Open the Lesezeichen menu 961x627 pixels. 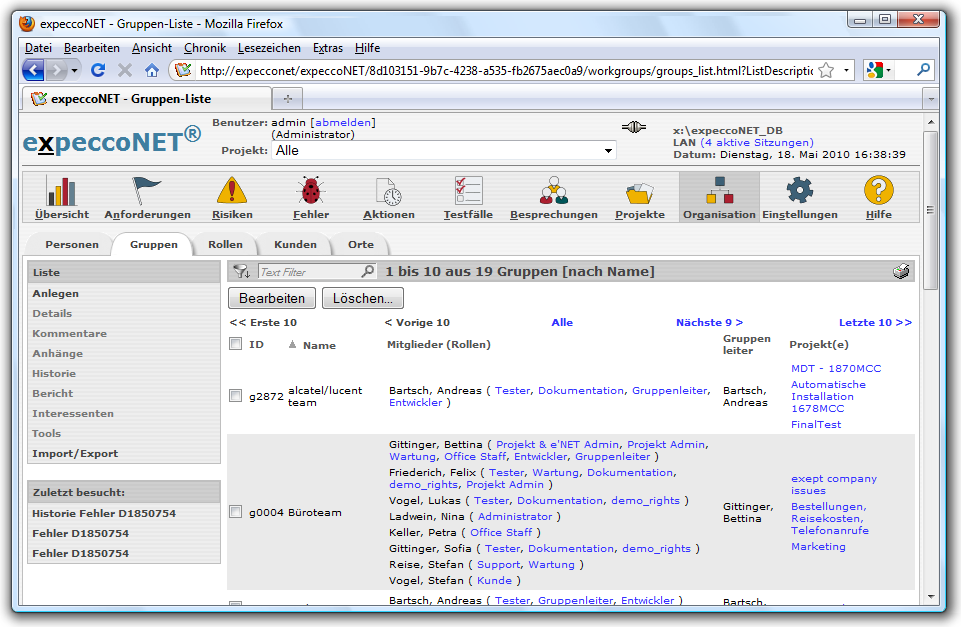(269, 48)
